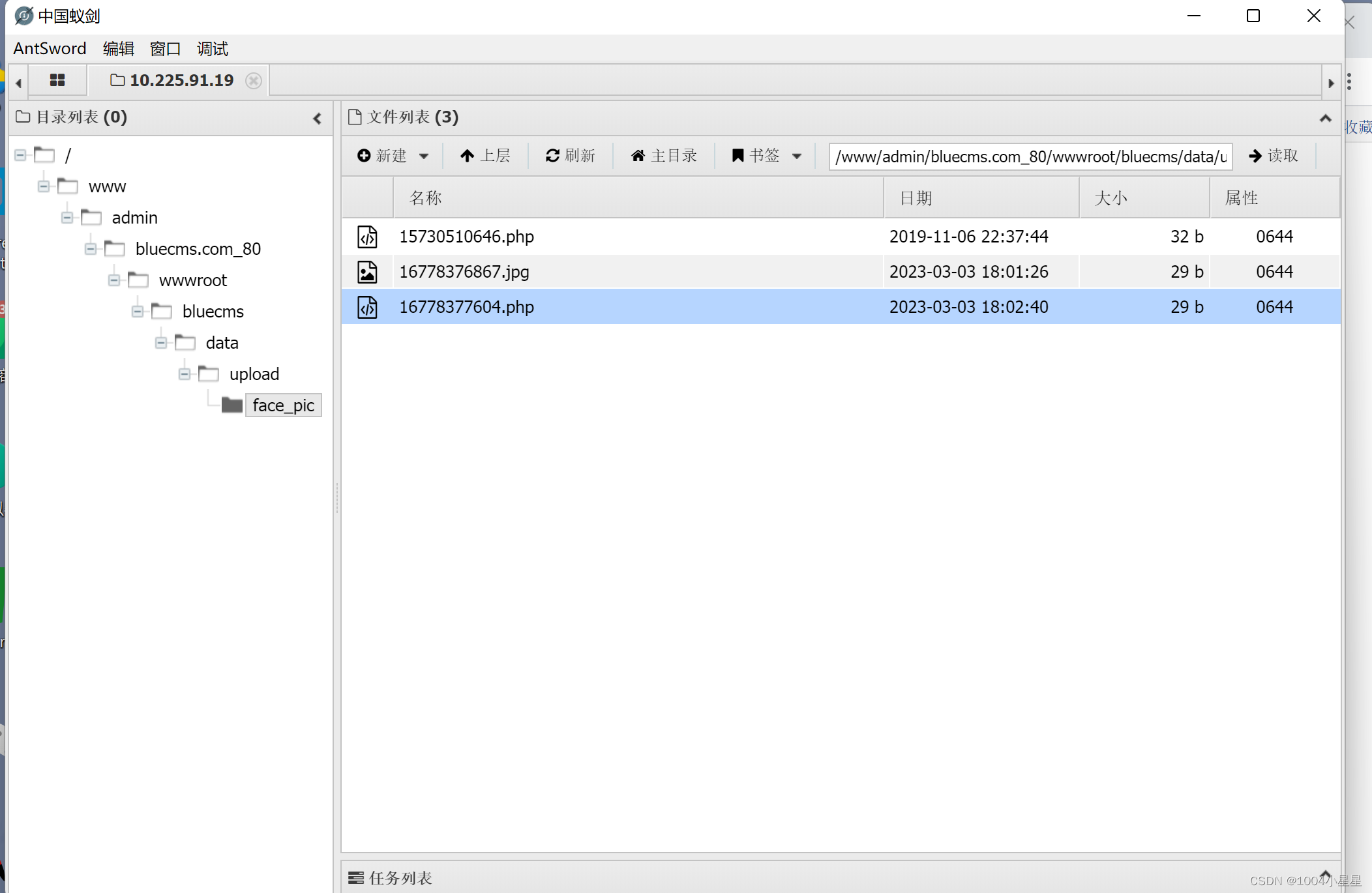
Task: Go up with 上层 button
Action: (485, 156)
